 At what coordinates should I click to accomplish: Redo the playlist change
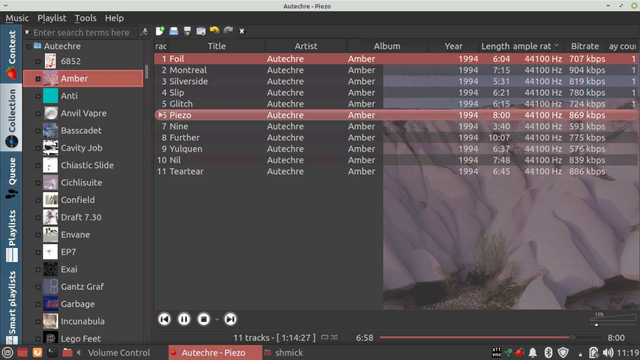click(x=228, y=31)
